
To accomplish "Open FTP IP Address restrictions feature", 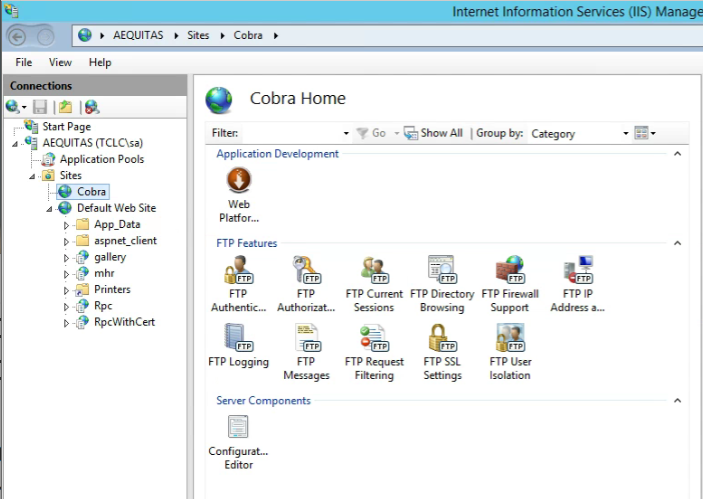I will pyautogui.click(x=577, y=284).
